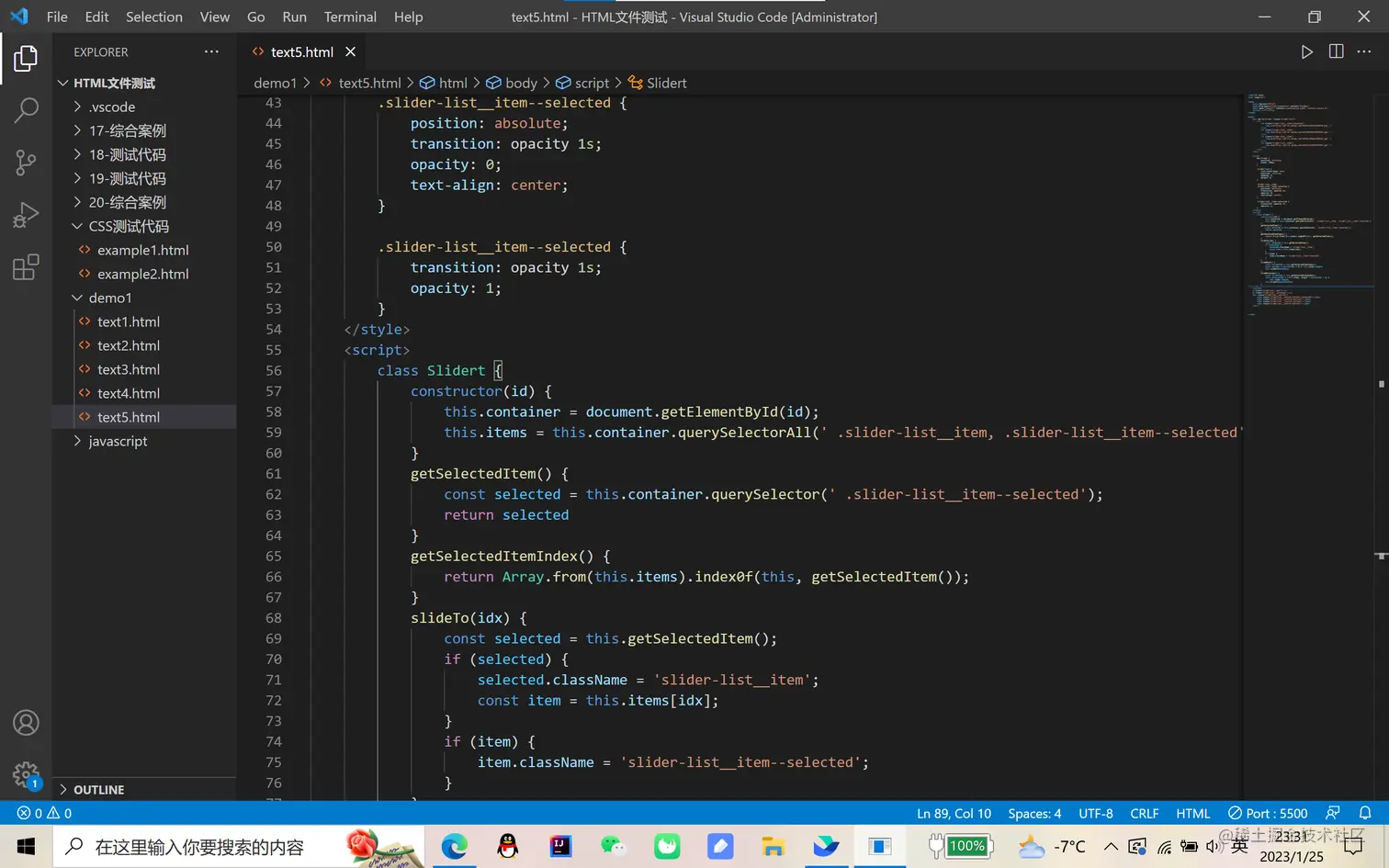Viewport: 1389px width, 868px height.
Task: Click the Slidert breadcrumb
Action: 657,83
